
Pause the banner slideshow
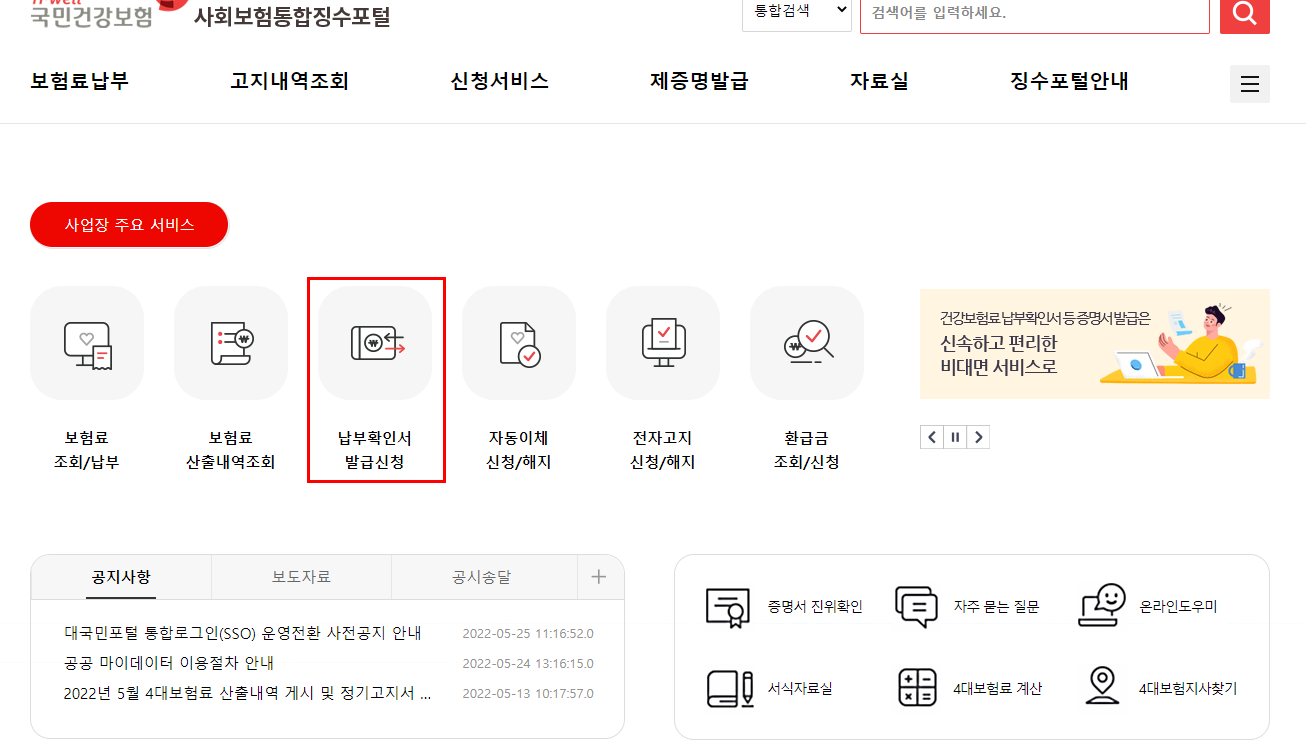pyautogui.click(x=955, y=437)
